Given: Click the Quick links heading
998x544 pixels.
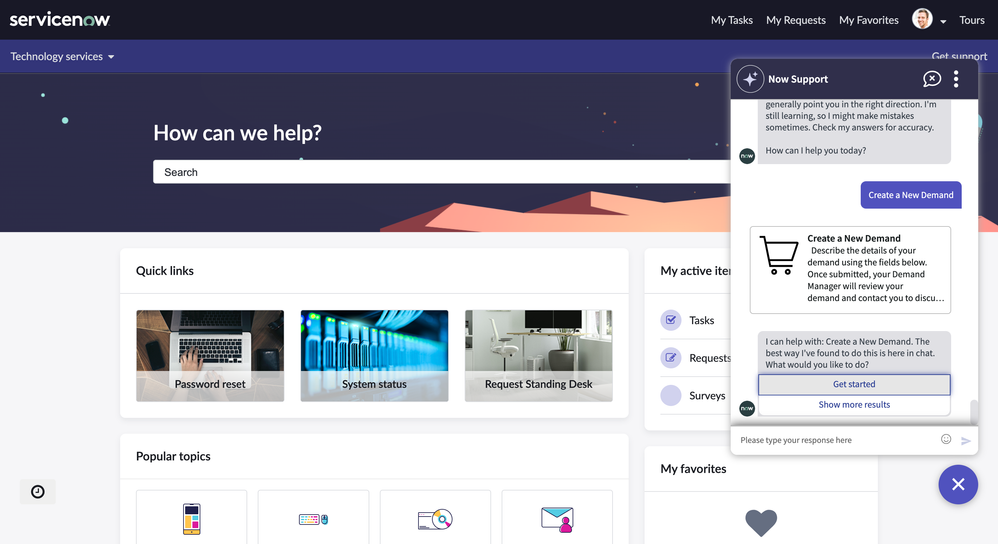Looking at the screenshot, I should (x=165, y=271).
